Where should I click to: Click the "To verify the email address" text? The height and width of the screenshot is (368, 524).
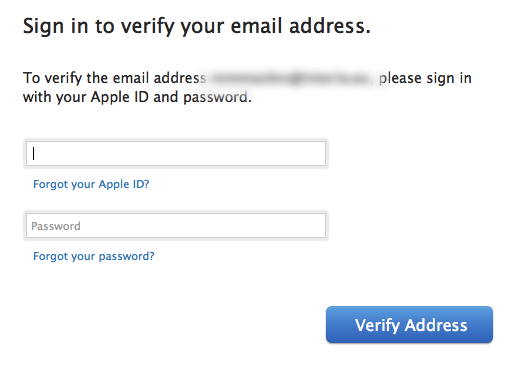114,78
